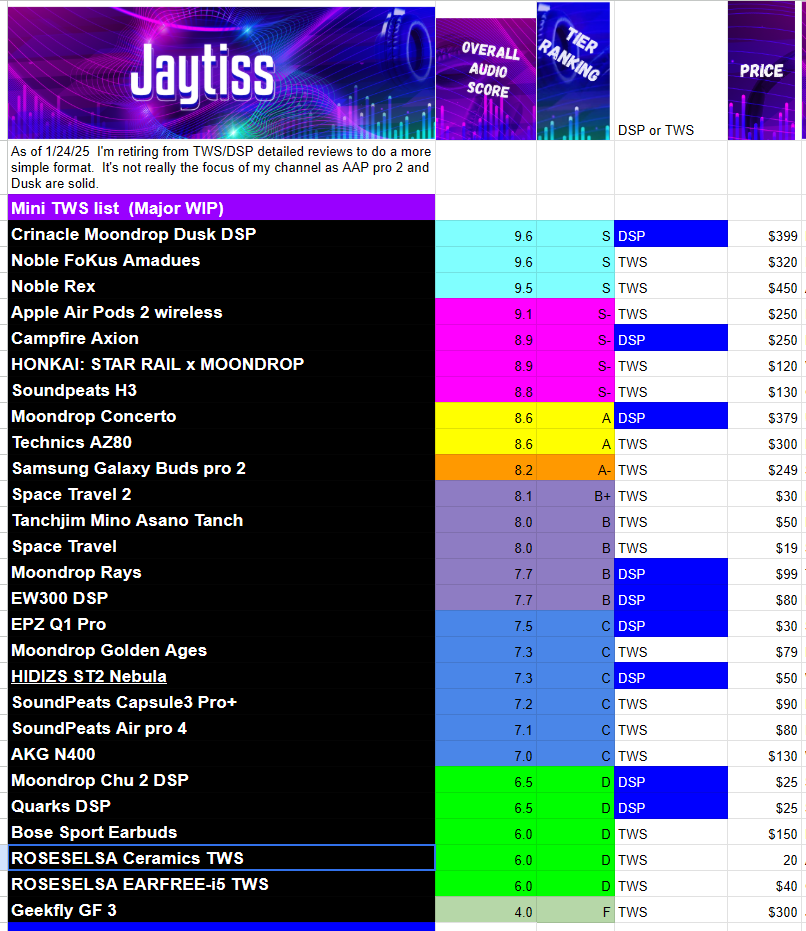Click the $450 price cell

(765, 286)
